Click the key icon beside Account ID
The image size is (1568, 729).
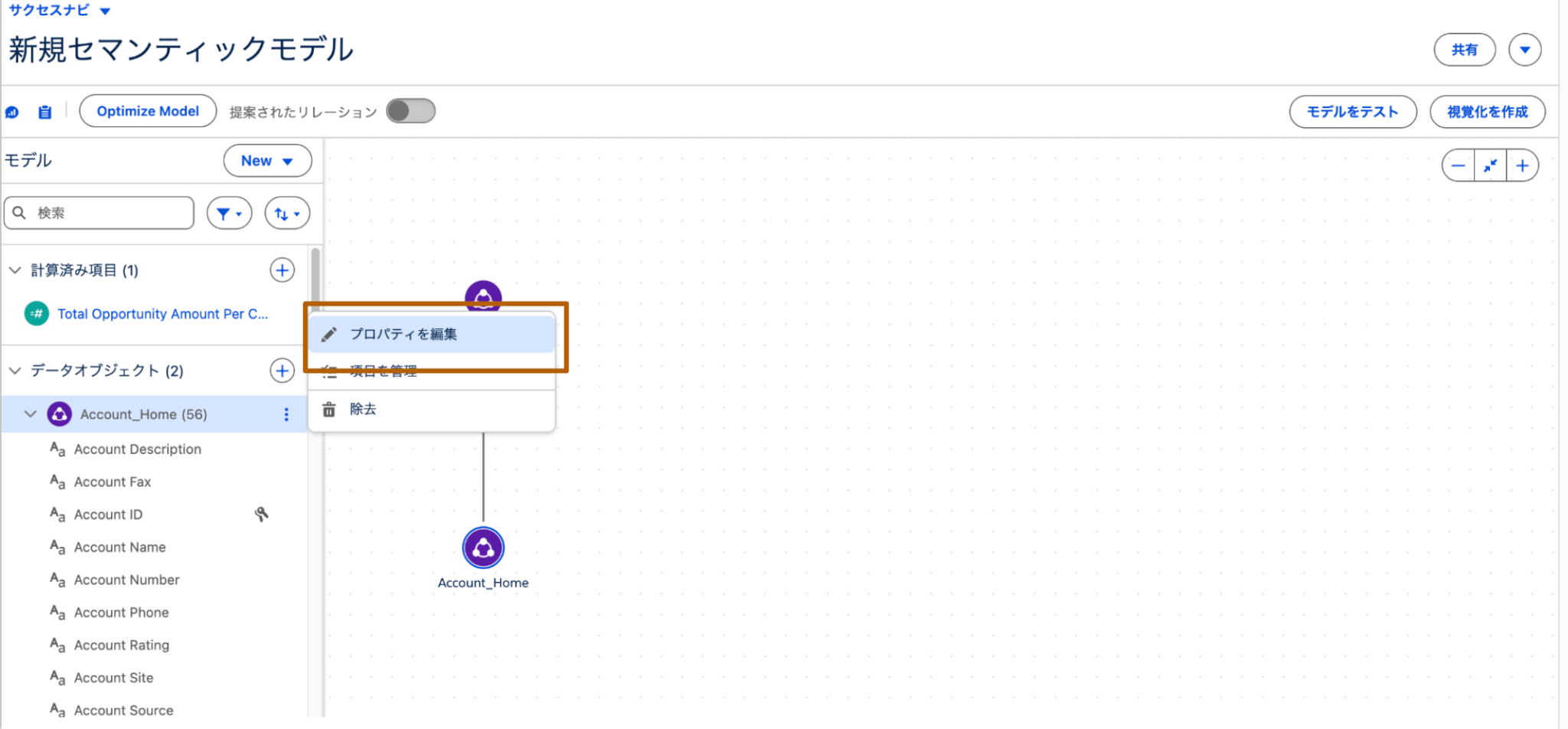[262, 514]
